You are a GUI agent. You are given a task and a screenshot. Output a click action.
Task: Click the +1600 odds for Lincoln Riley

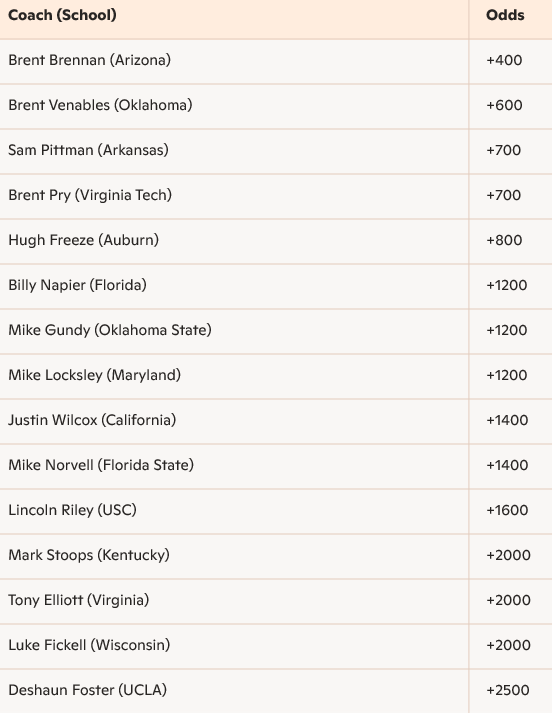(507, 510)
